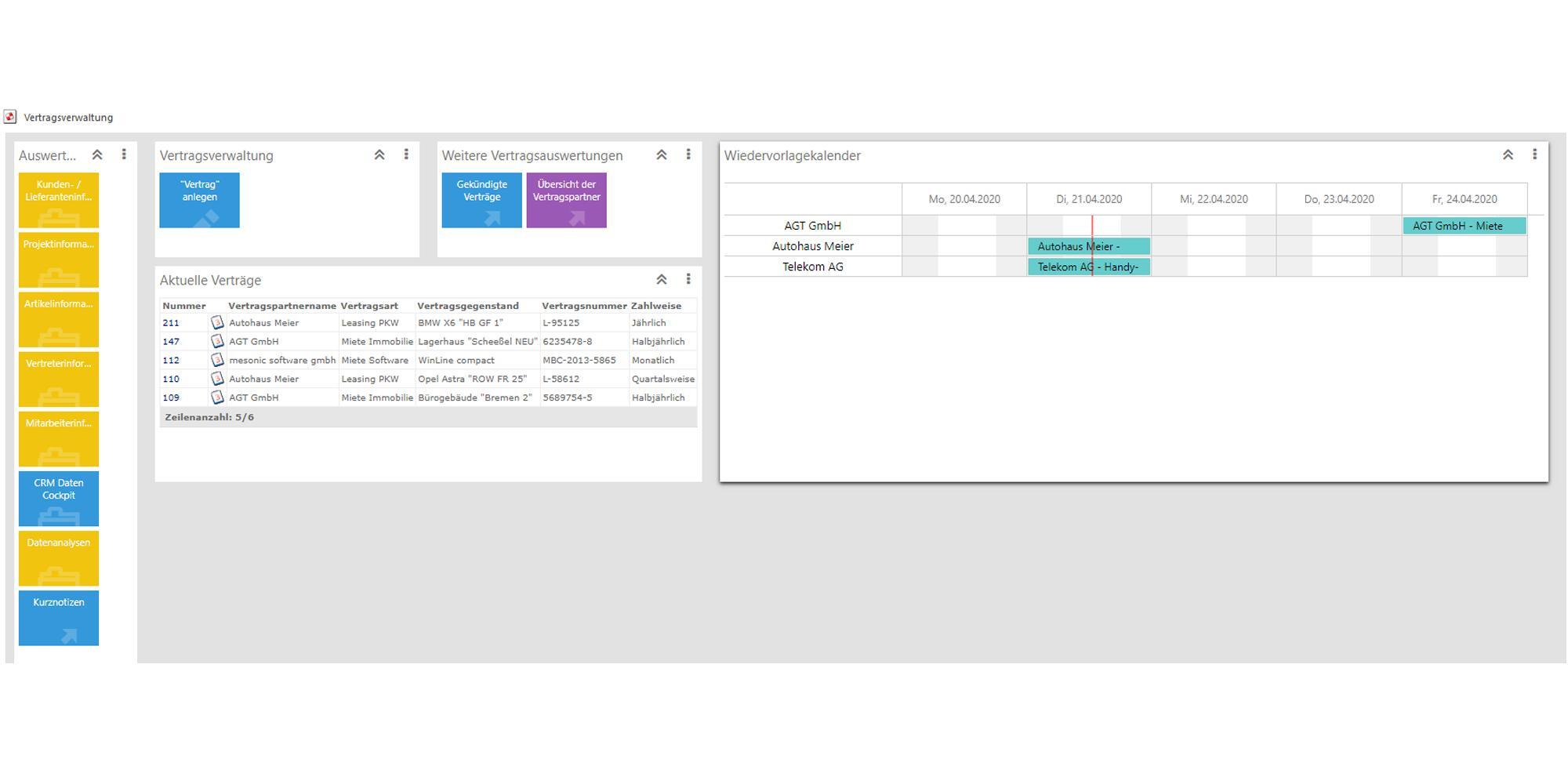Collapse Weitere Vertragsauswertungen panel
Screen dimensions: 1568x784
tap(662, 155)
